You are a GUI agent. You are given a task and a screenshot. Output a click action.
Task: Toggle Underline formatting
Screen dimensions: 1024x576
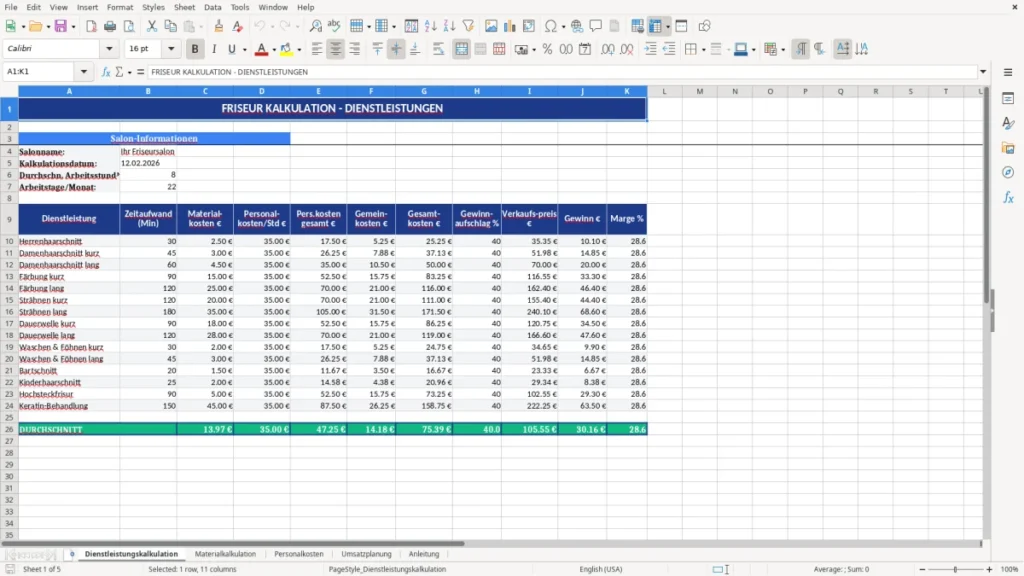231,49
